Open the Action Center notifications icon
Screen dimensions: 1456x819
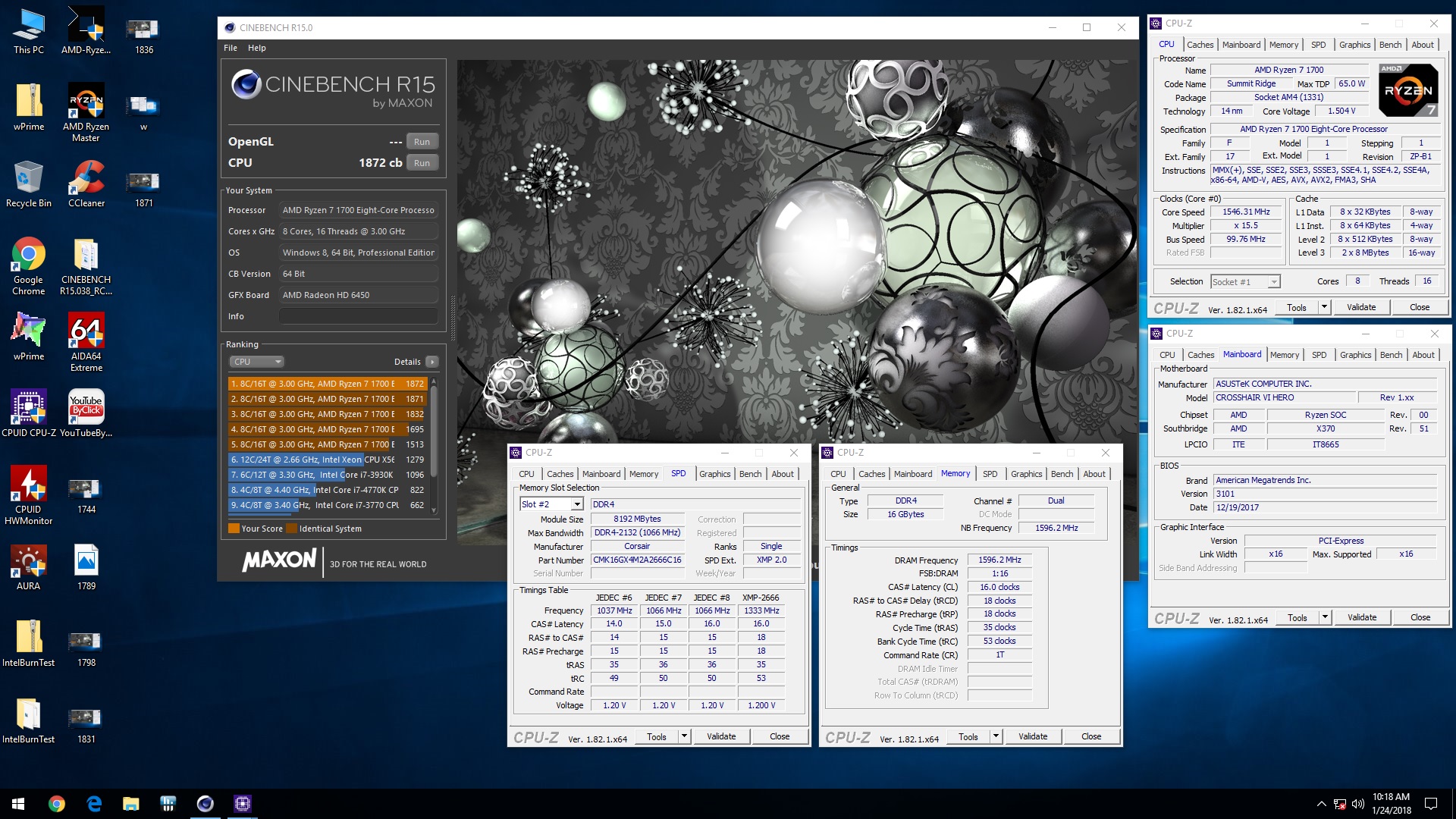1431,804
